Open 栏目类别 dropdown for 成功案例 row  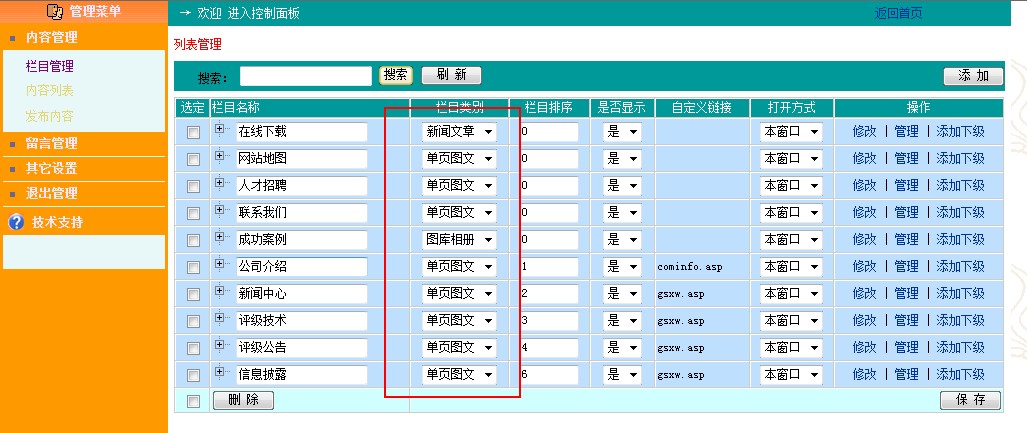[x=459, y=240]
